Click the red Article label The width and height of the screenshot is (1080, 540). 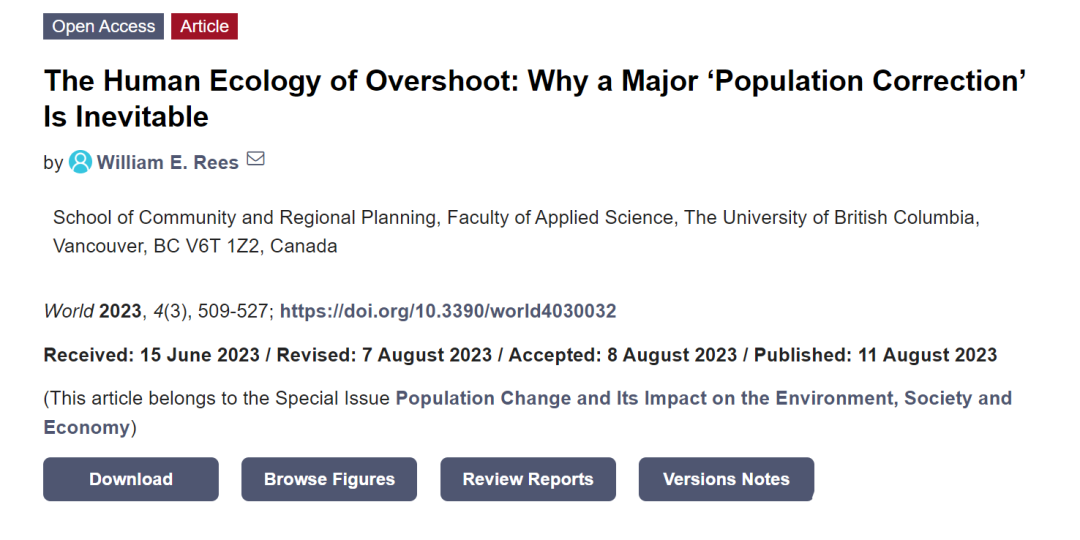[205, 26]
